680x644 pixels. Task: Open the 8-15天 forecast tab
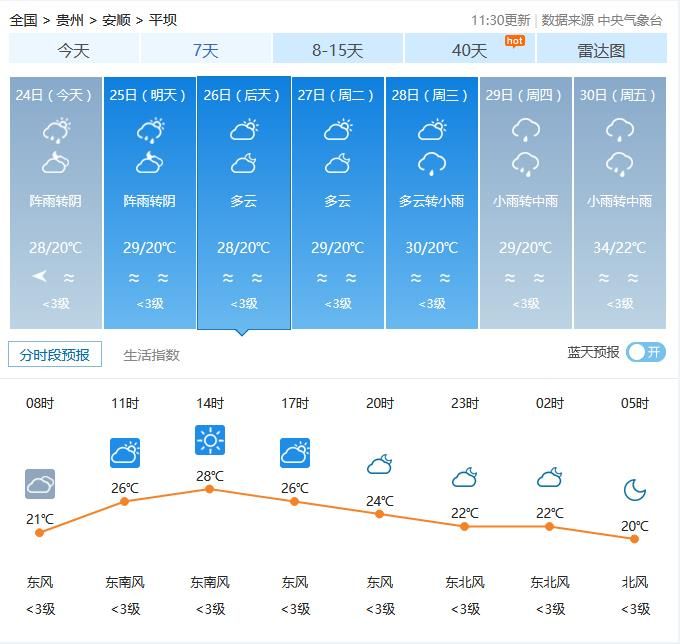(337, 50)
